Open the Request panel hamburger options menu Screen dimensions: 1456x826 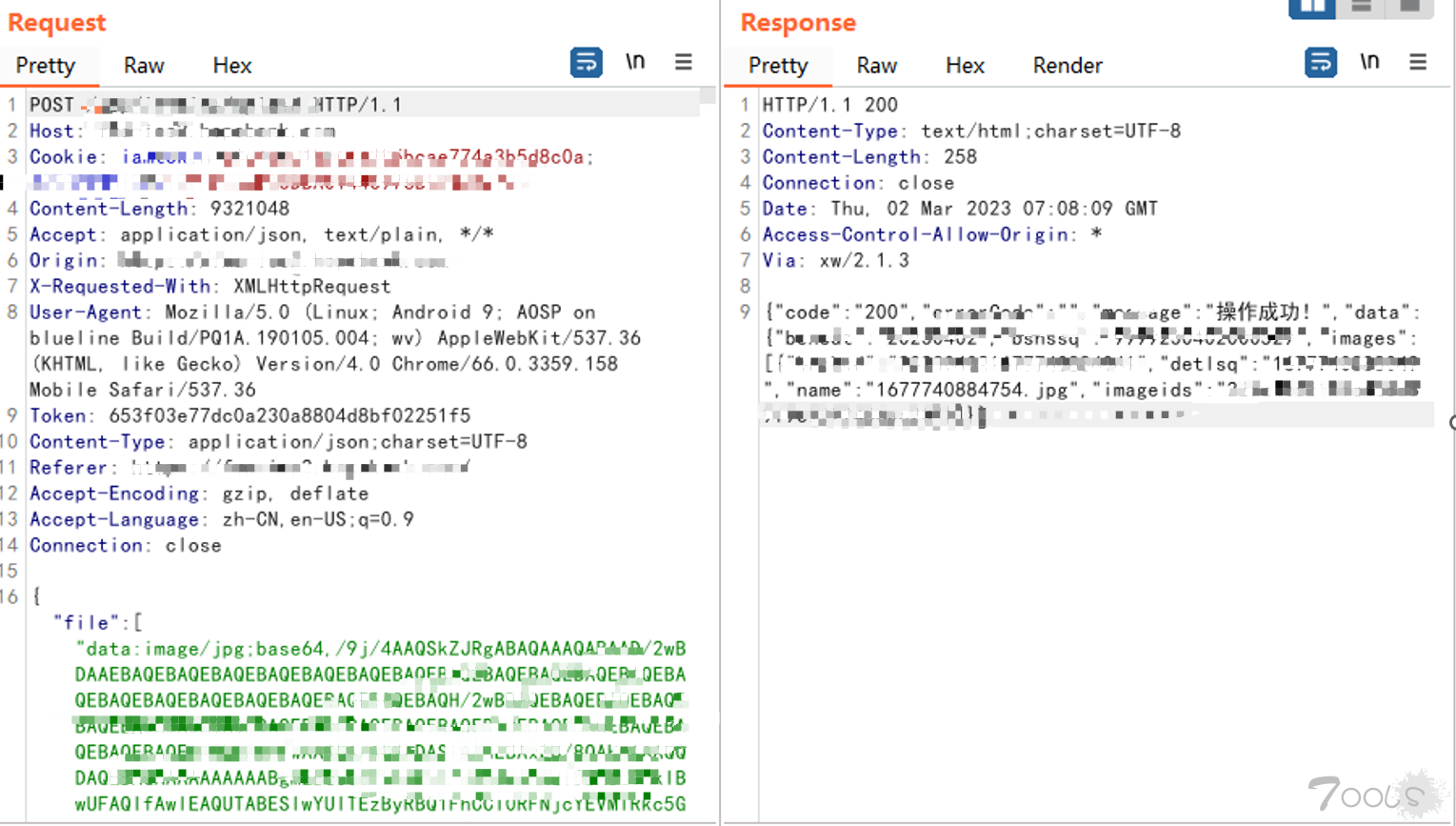click(684, 62)
